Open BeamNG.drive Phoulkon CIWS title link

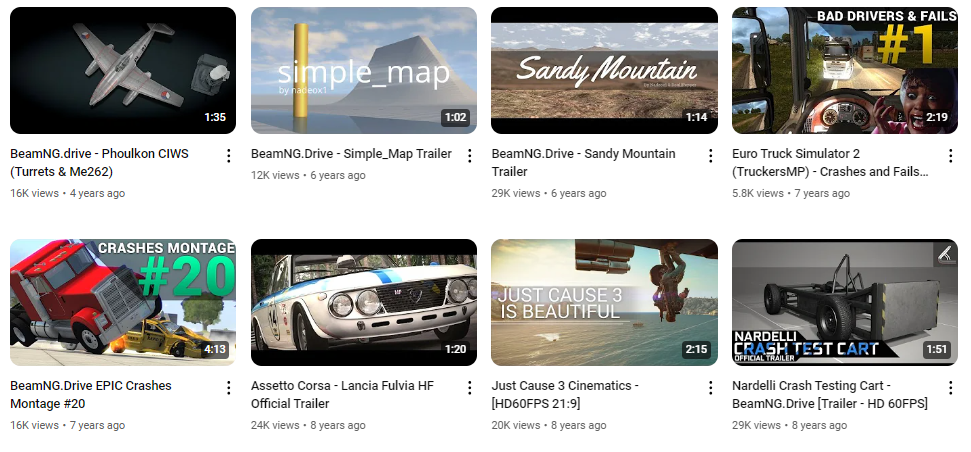coord(99,162)
